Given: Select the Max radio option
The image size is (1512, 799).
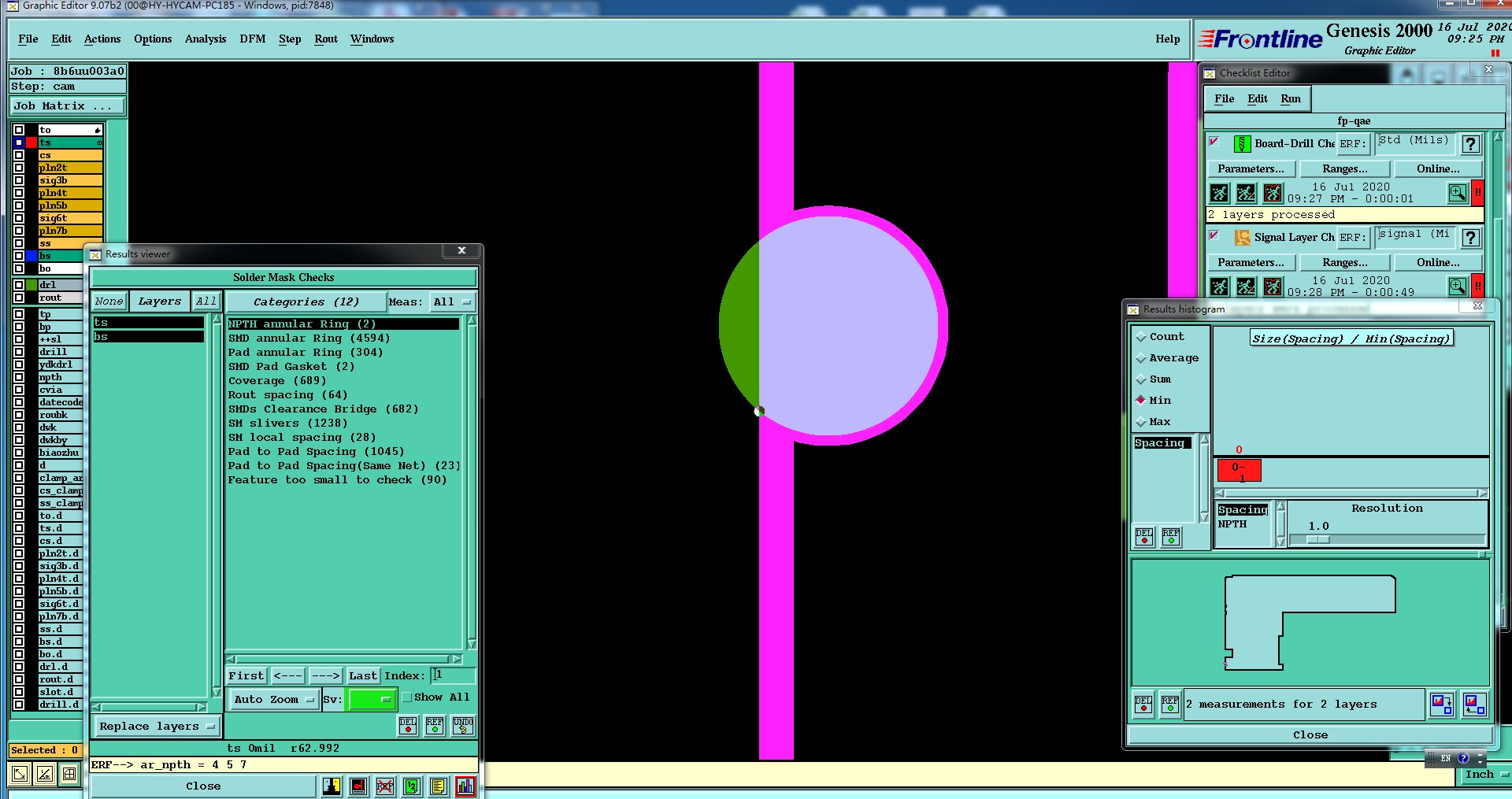Looking at the screenshot, I should (x=1140, y=422).
